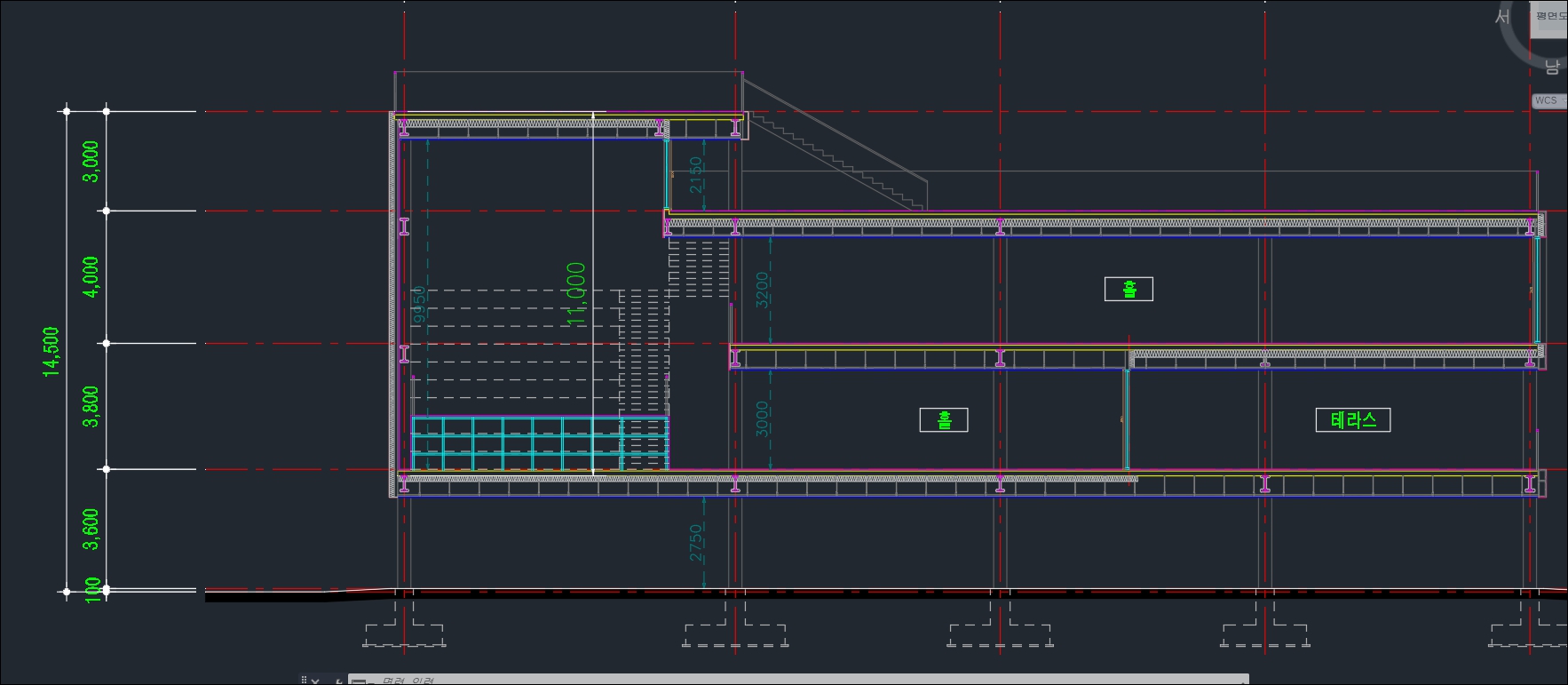Click into the command input field

click(710, 681)
